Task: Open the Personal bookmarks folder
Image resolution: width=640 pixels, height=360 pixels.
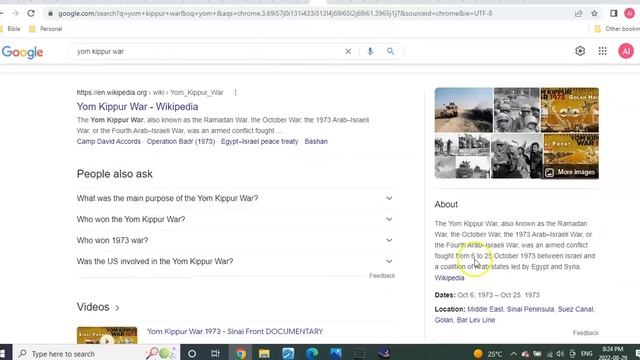Action: coord(46,29)
